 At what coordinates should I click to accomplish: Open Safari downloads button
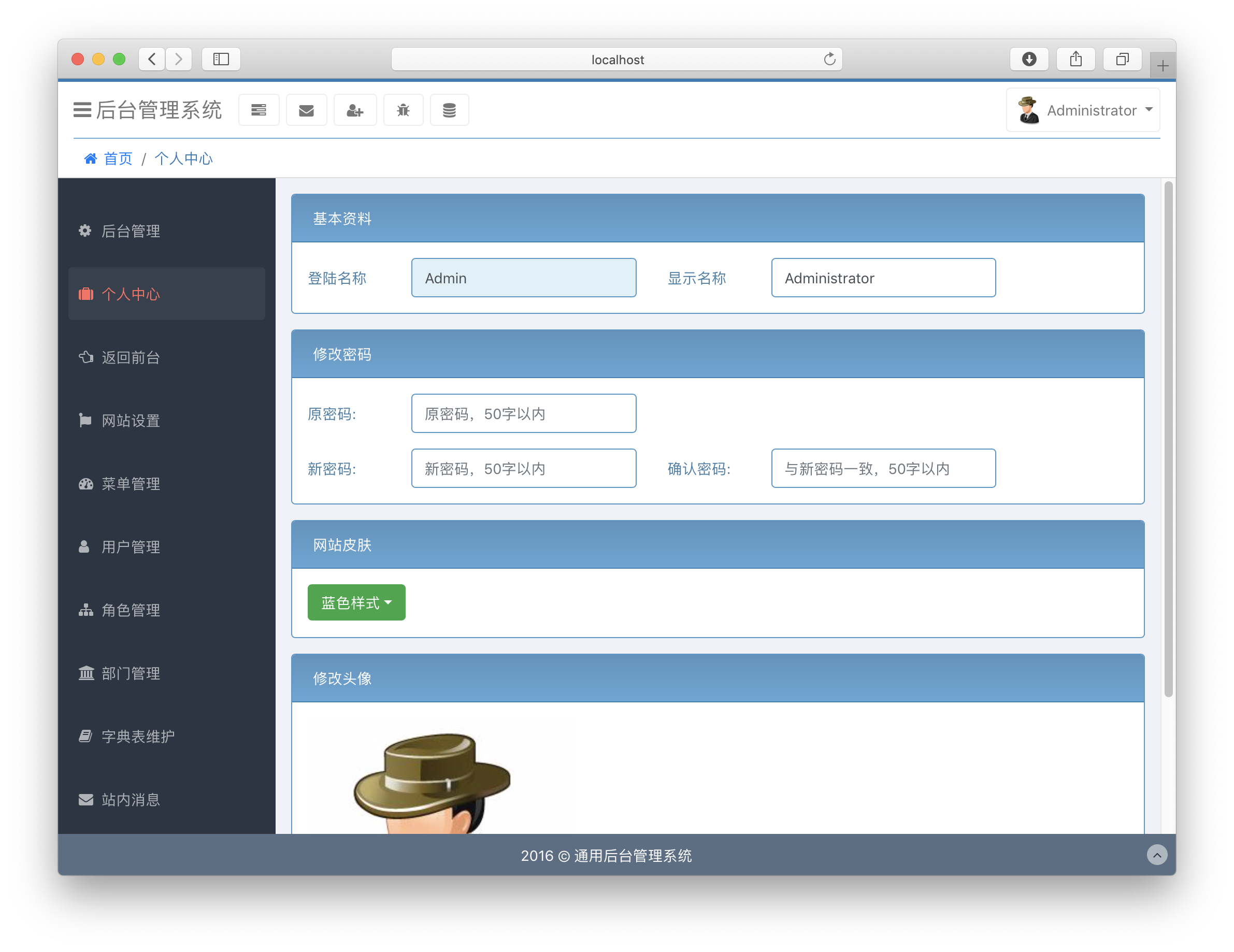(x=1029, y=59)
